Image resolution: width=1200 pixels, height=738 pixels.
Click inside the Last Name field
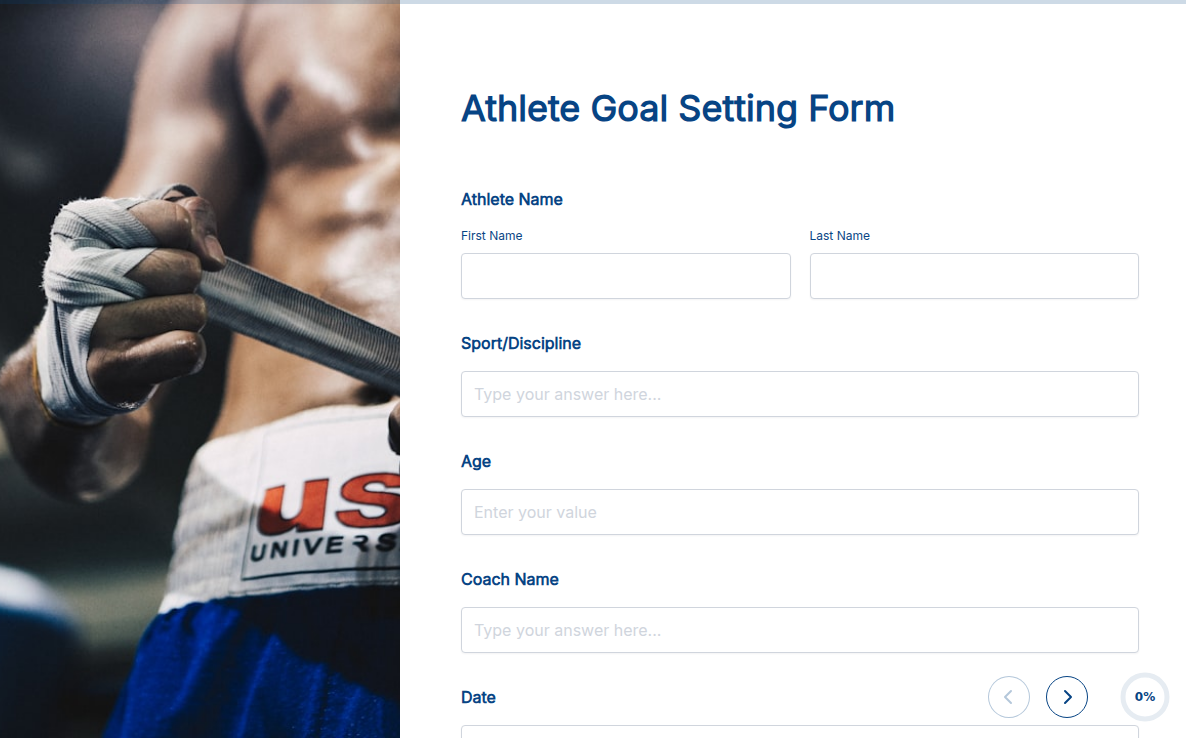(x=973, y=276)
